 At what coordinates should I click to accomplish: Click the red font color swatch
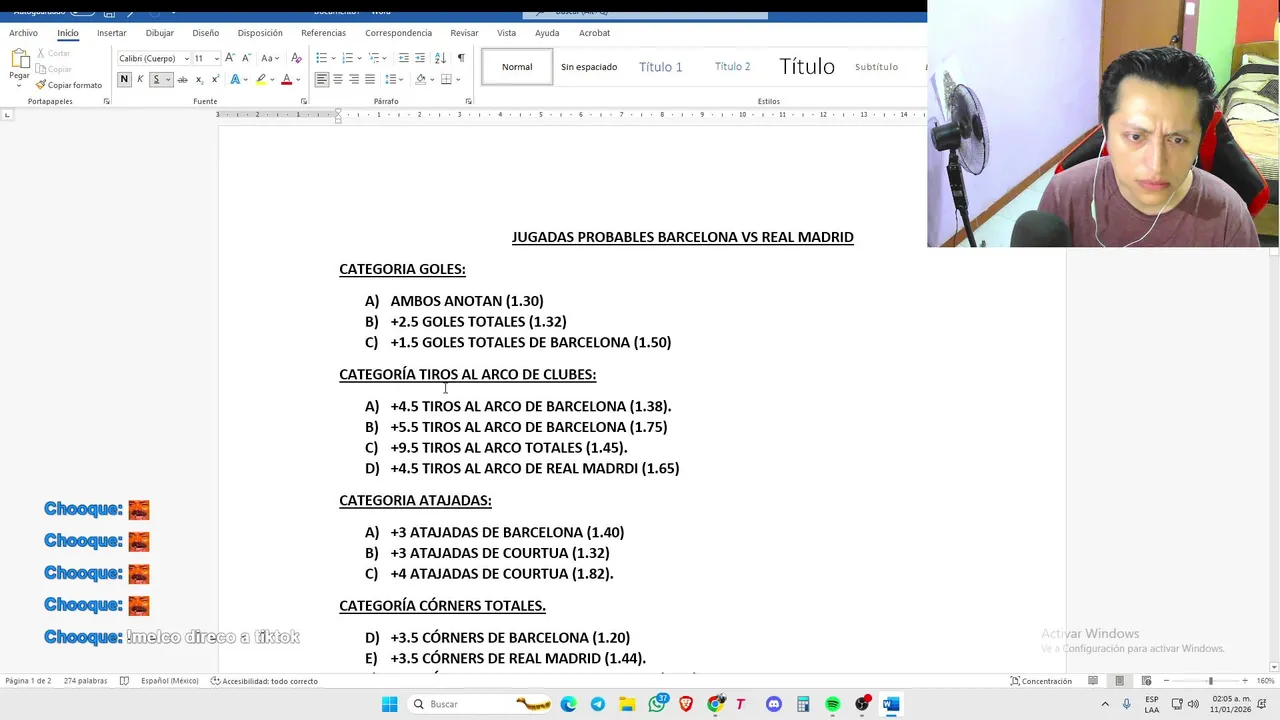287,79
